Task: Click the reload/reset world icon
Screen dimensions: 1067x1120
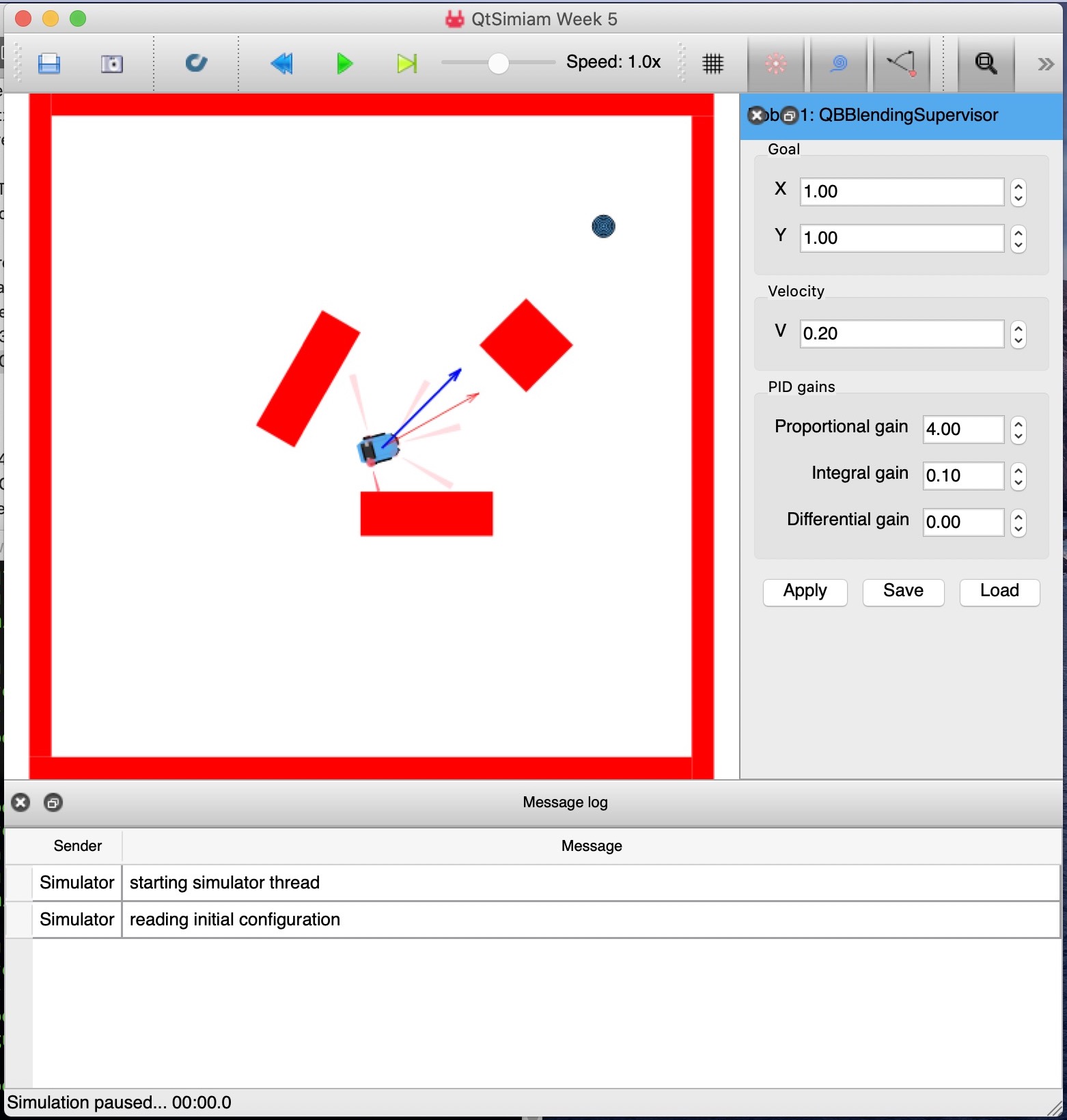Action: (x=196, y=64)
